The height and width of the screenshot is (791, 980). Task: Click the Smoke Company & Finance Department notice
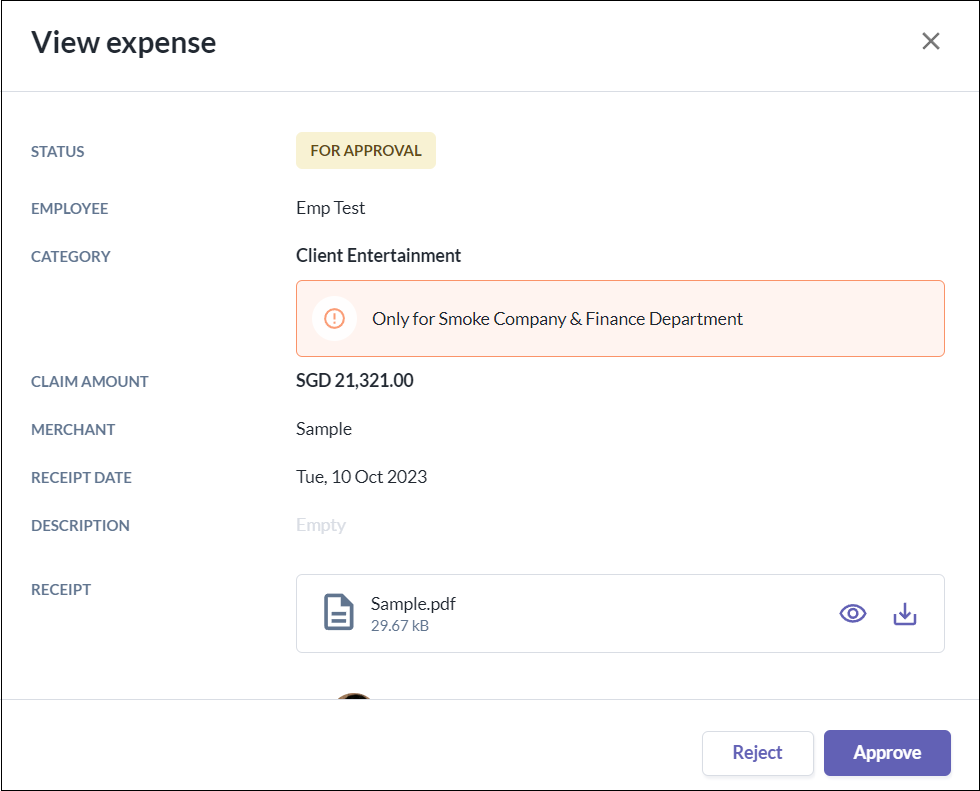pos(620,319)
